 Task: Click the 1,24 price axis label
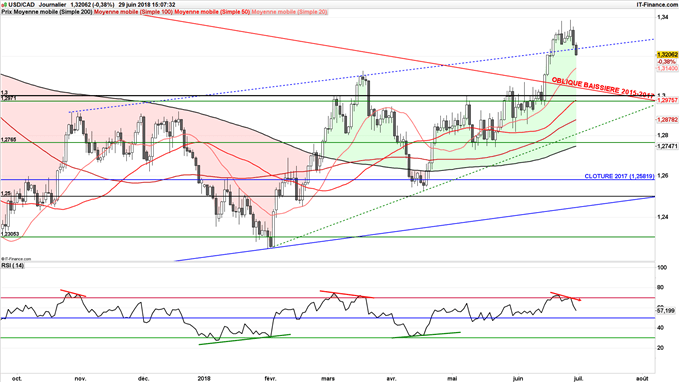(662, 217)
